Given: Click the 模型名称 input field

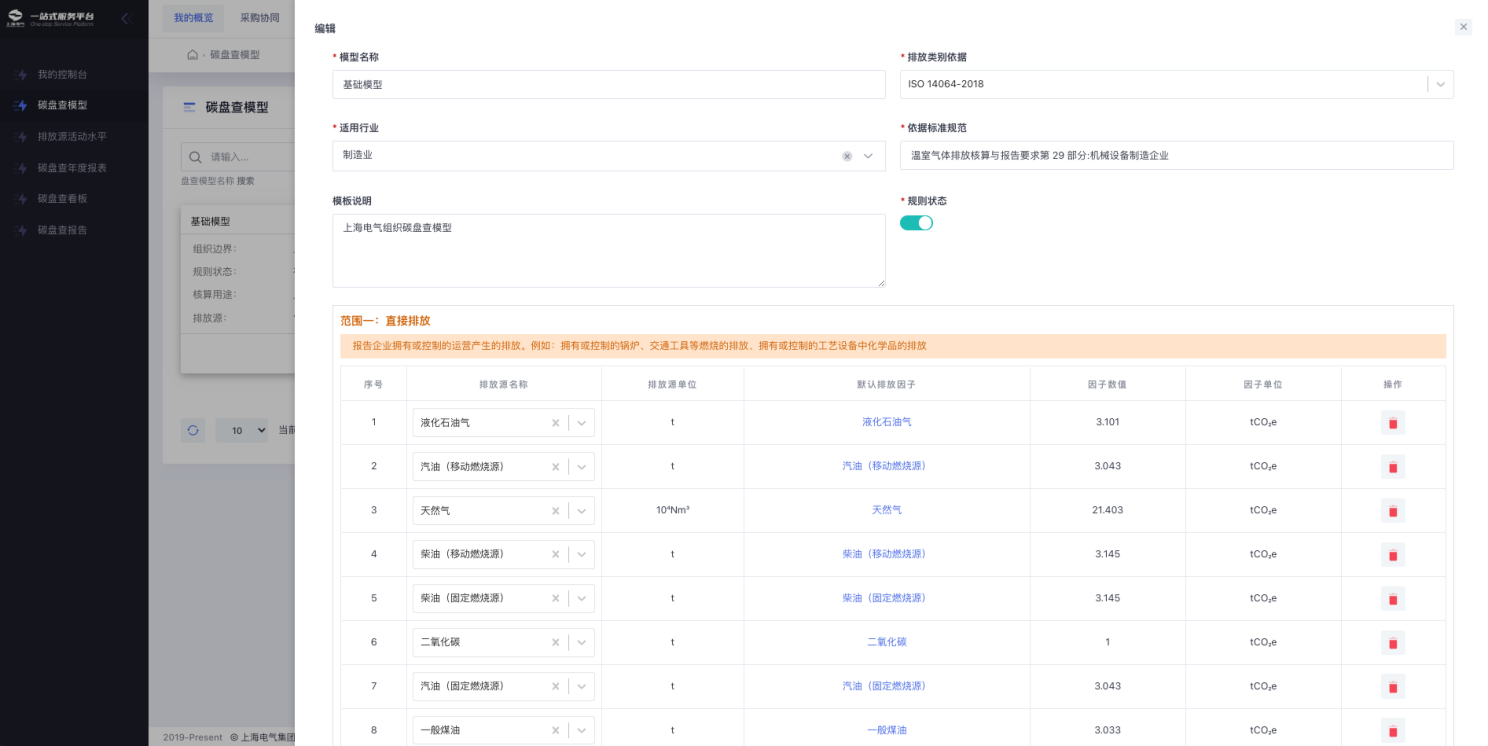Looking at the screenshot, I should (608, 85).
